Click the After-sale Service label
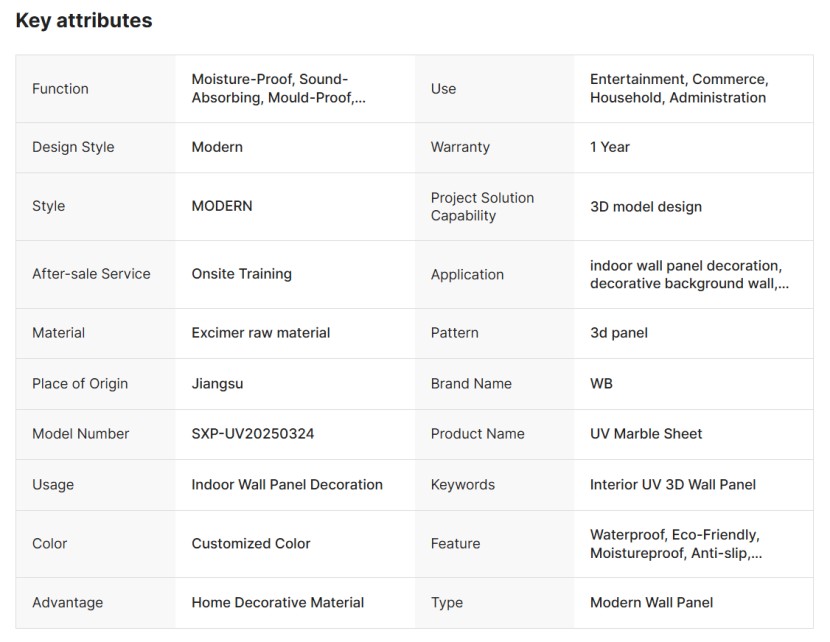 (x=91, y=274)
